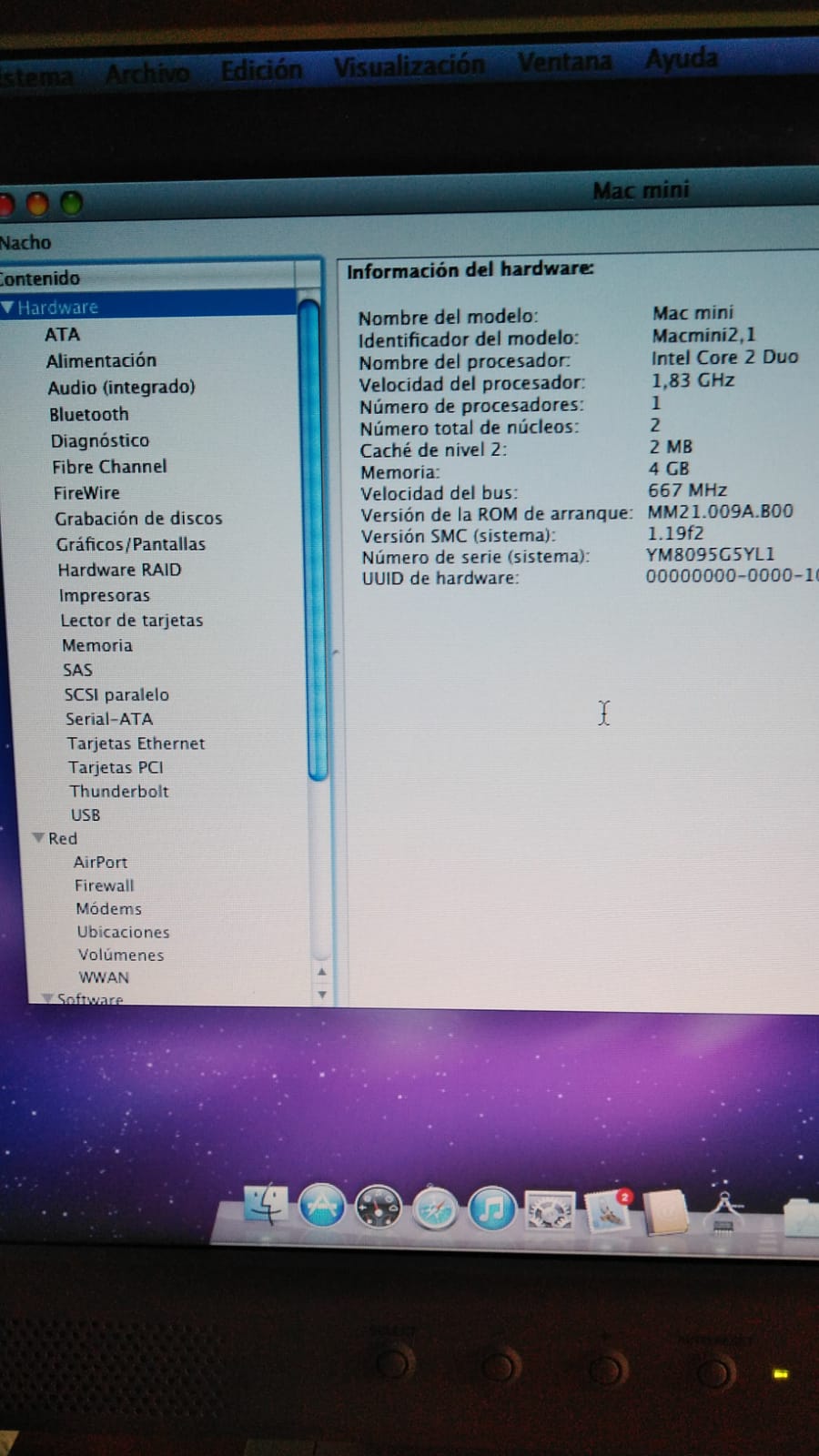This screenshot has width=819, height=1456.
Task: Select Bluetooth in the sidebar
Action: (x=88, y=414)
